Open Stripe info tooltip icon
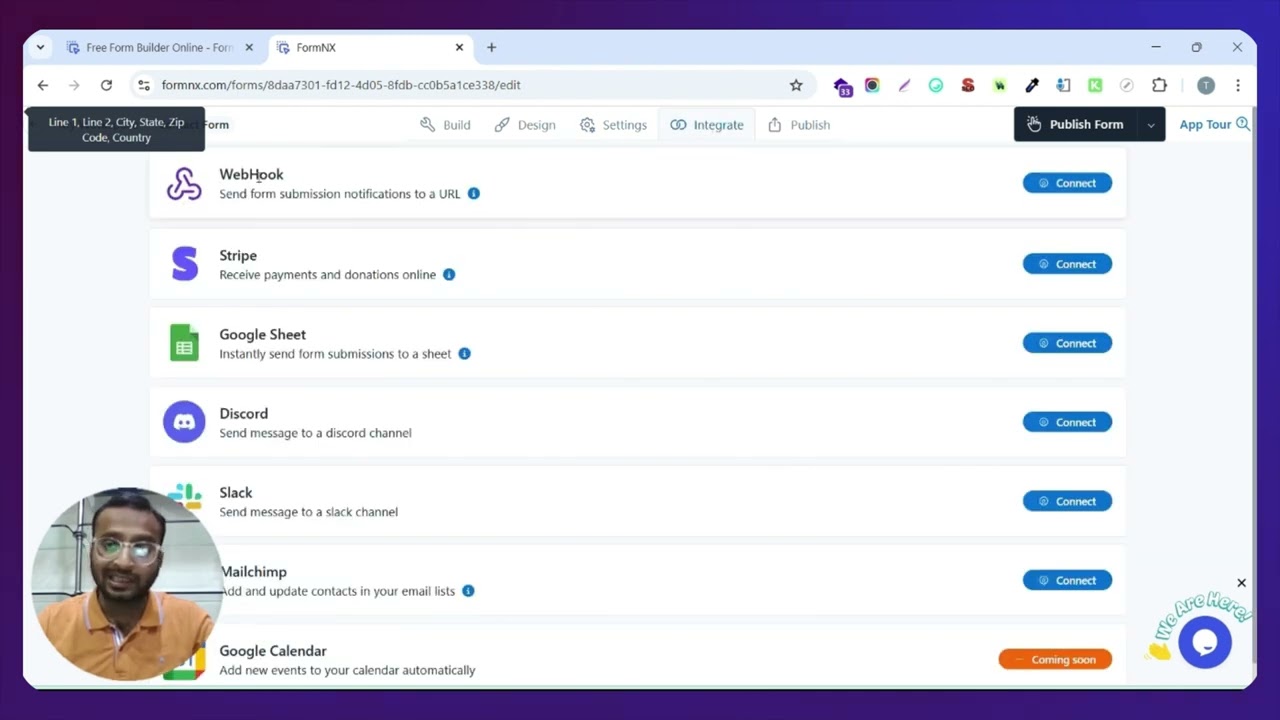 pyautogui.click(x=449, y=275)
